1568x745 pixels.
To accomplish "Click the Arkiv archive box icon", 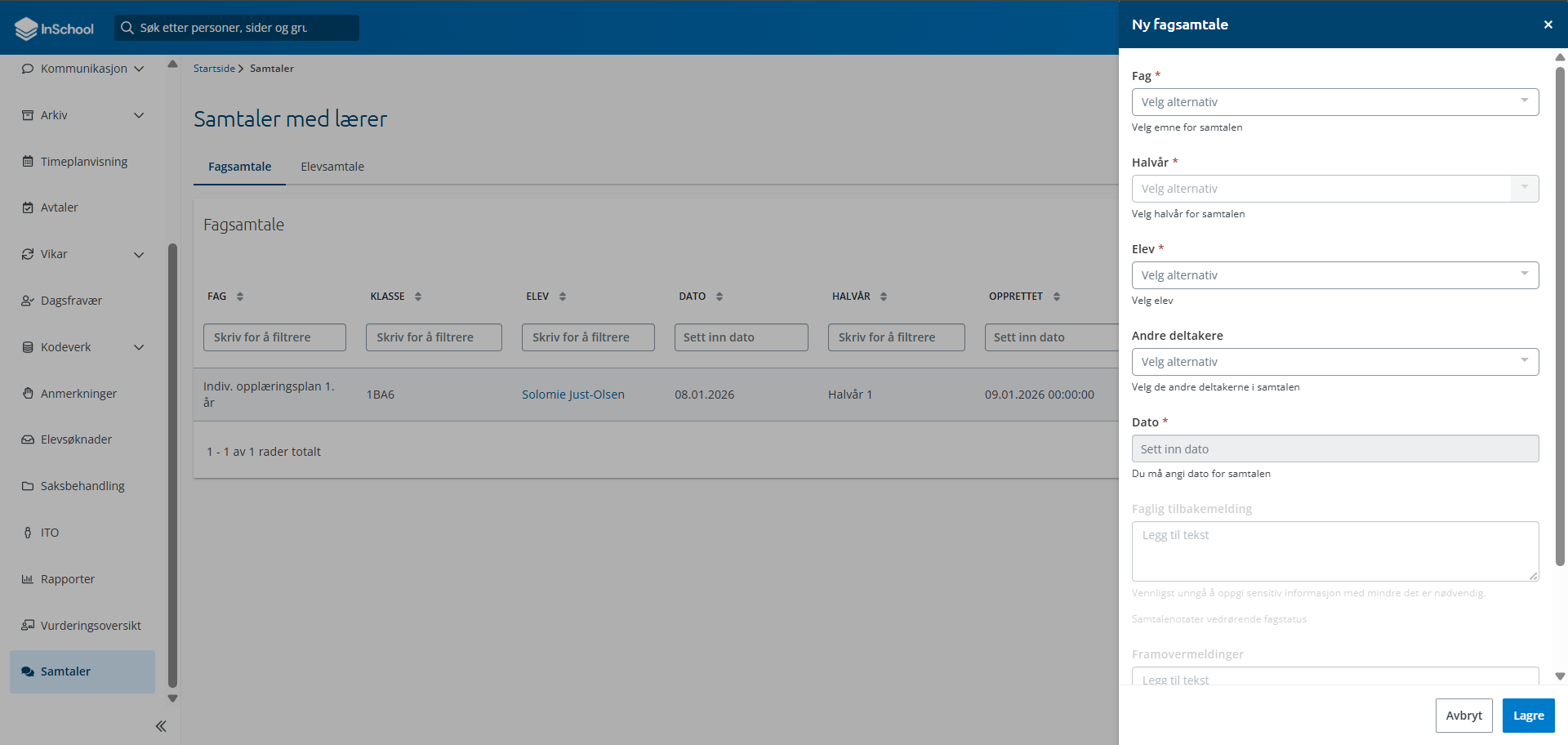I will pos(28,115).
